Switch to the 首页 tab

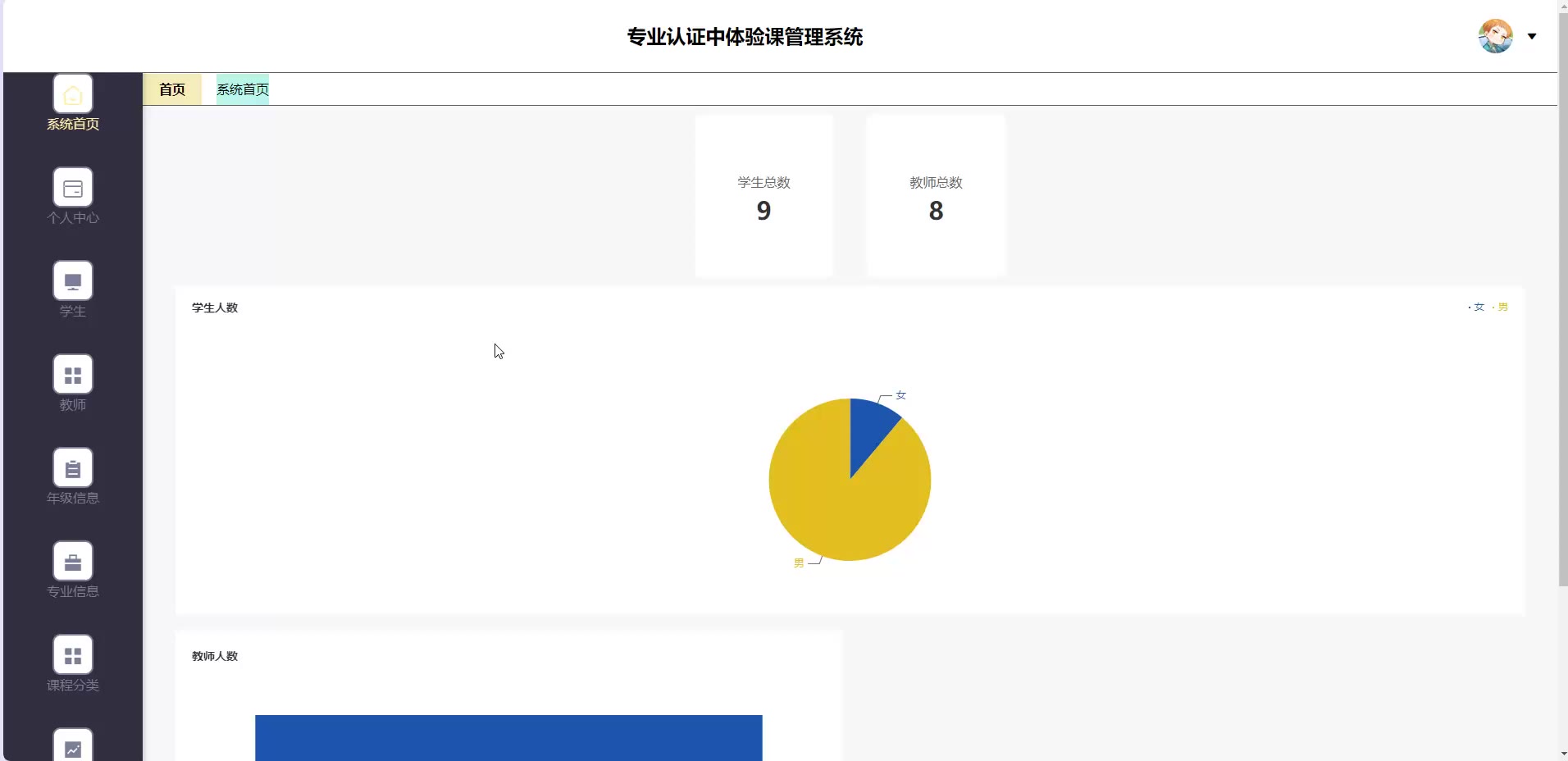172,89
